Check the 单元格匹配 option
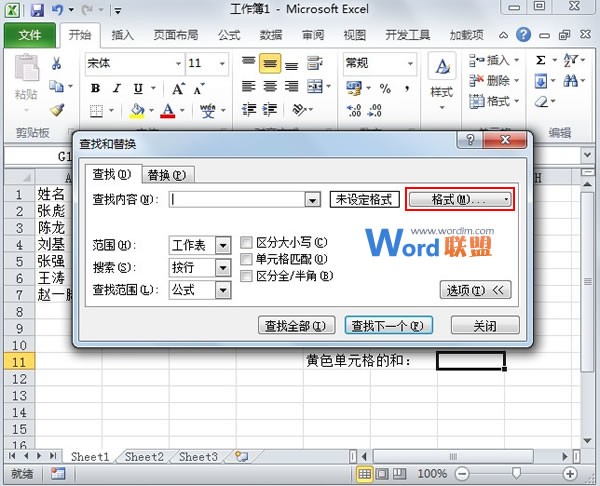This screenshot has height=486, width=600. [x=247, y=259]
